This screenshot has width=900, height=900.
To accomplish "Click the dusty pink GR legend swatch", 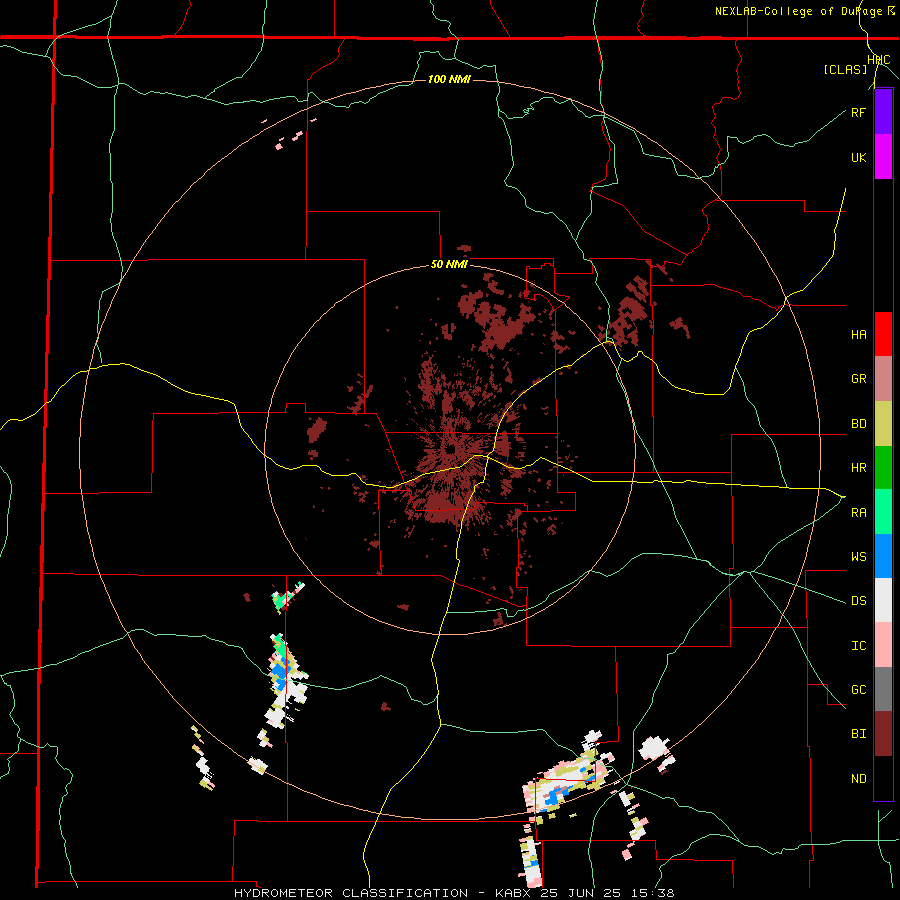I will click(883, 379).
